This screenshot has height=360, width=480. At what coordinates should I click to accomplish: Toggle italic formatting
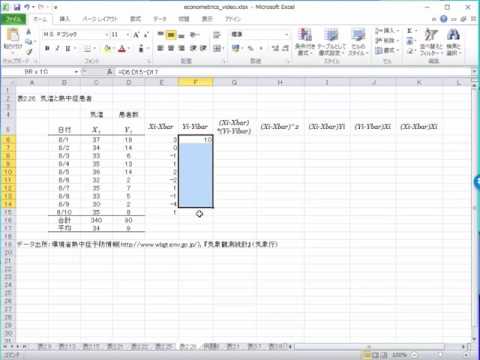click(57, 49)
